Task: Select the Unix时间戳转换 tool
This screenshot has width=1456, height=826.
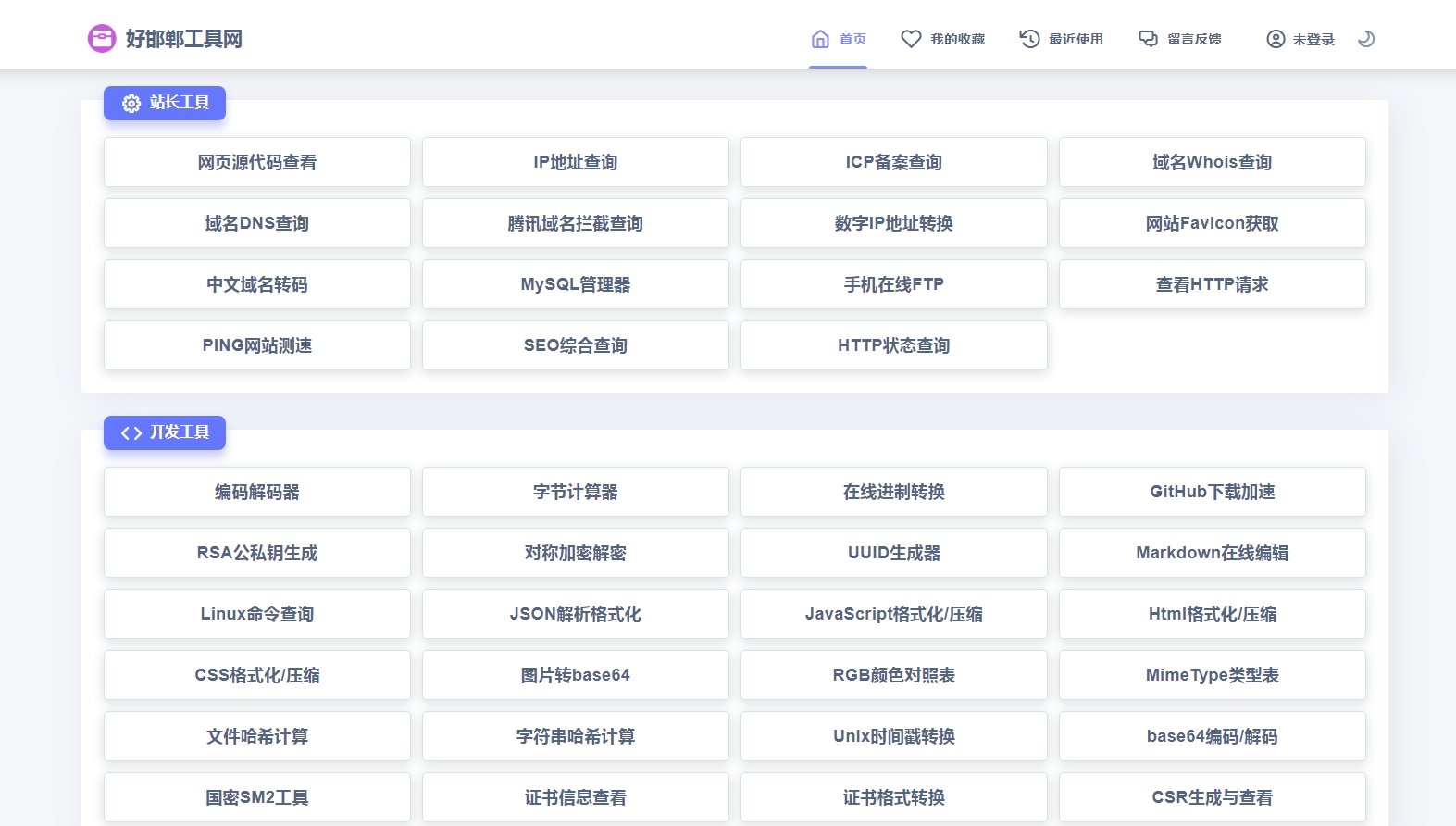Action: tap(893, 736)
